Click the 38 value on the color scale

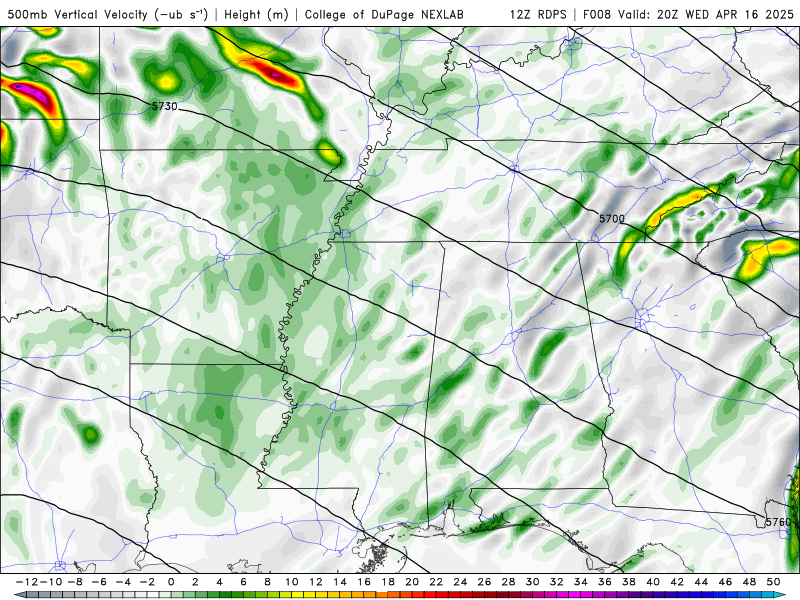pos(629,582)
